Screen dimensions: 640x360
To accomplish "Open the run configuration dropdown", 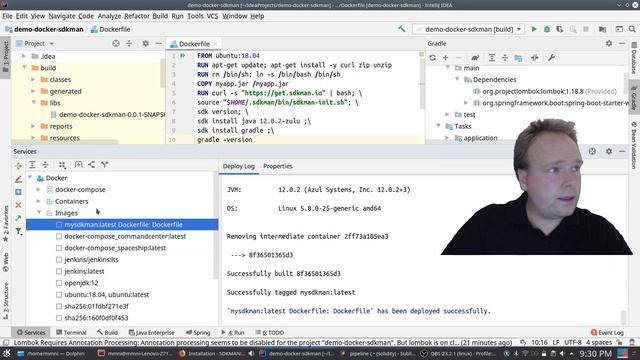I will [x=469, y=29].
